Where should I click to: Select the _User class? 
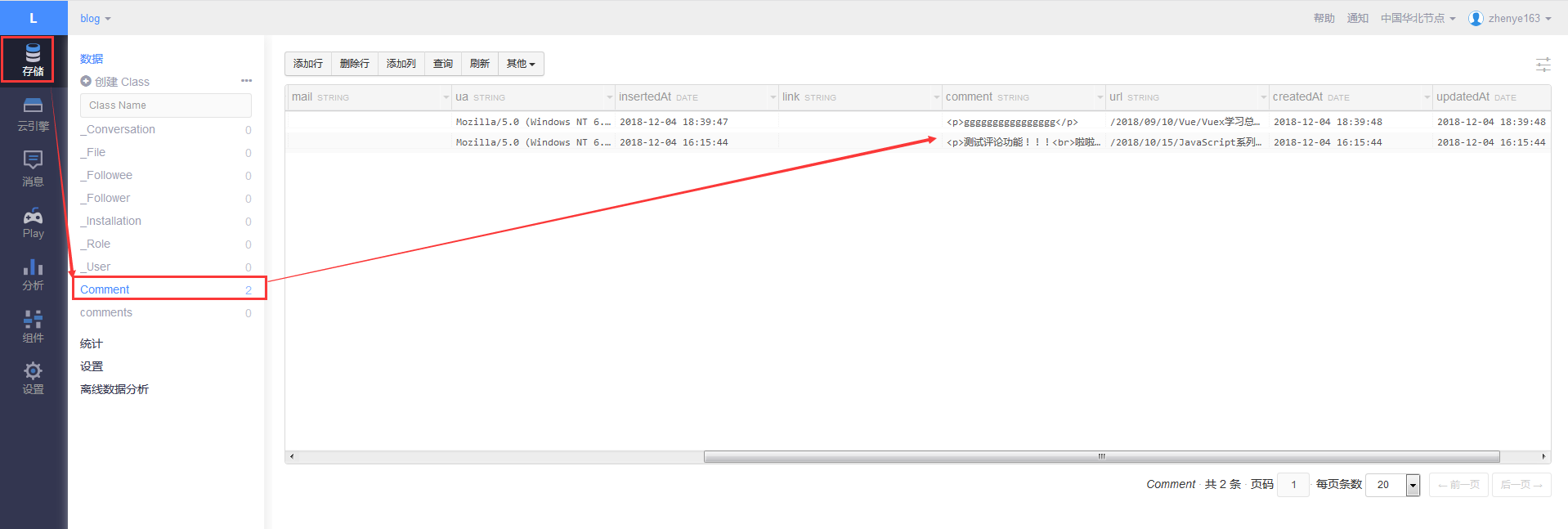coord(166,267)
